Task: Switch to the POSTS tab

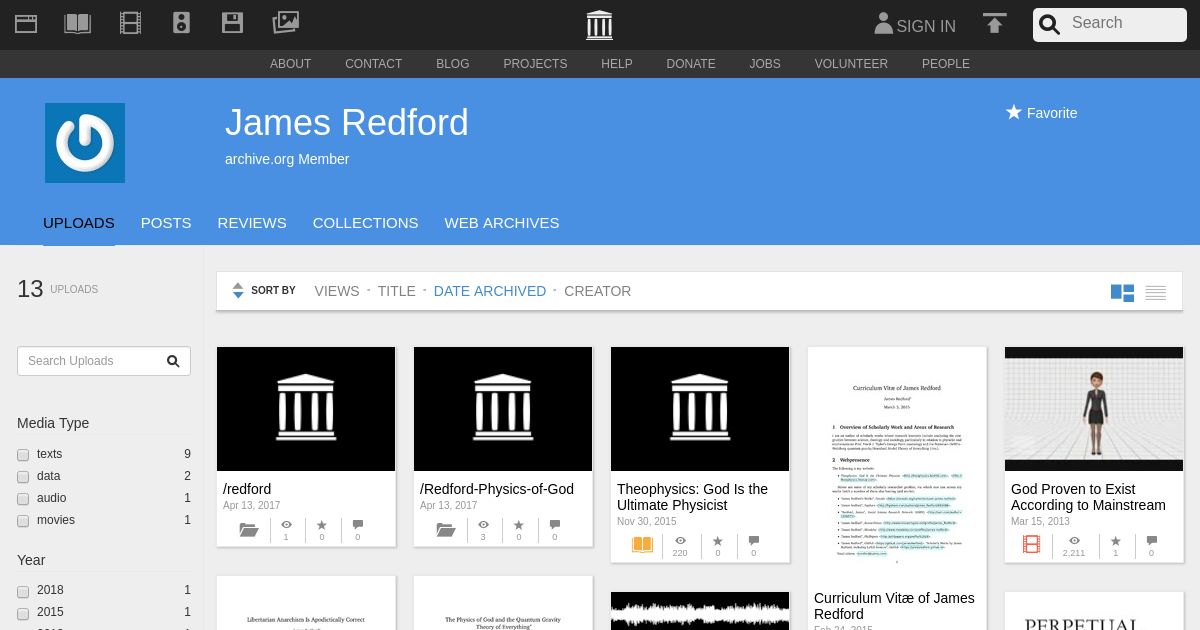Action: 166,223
